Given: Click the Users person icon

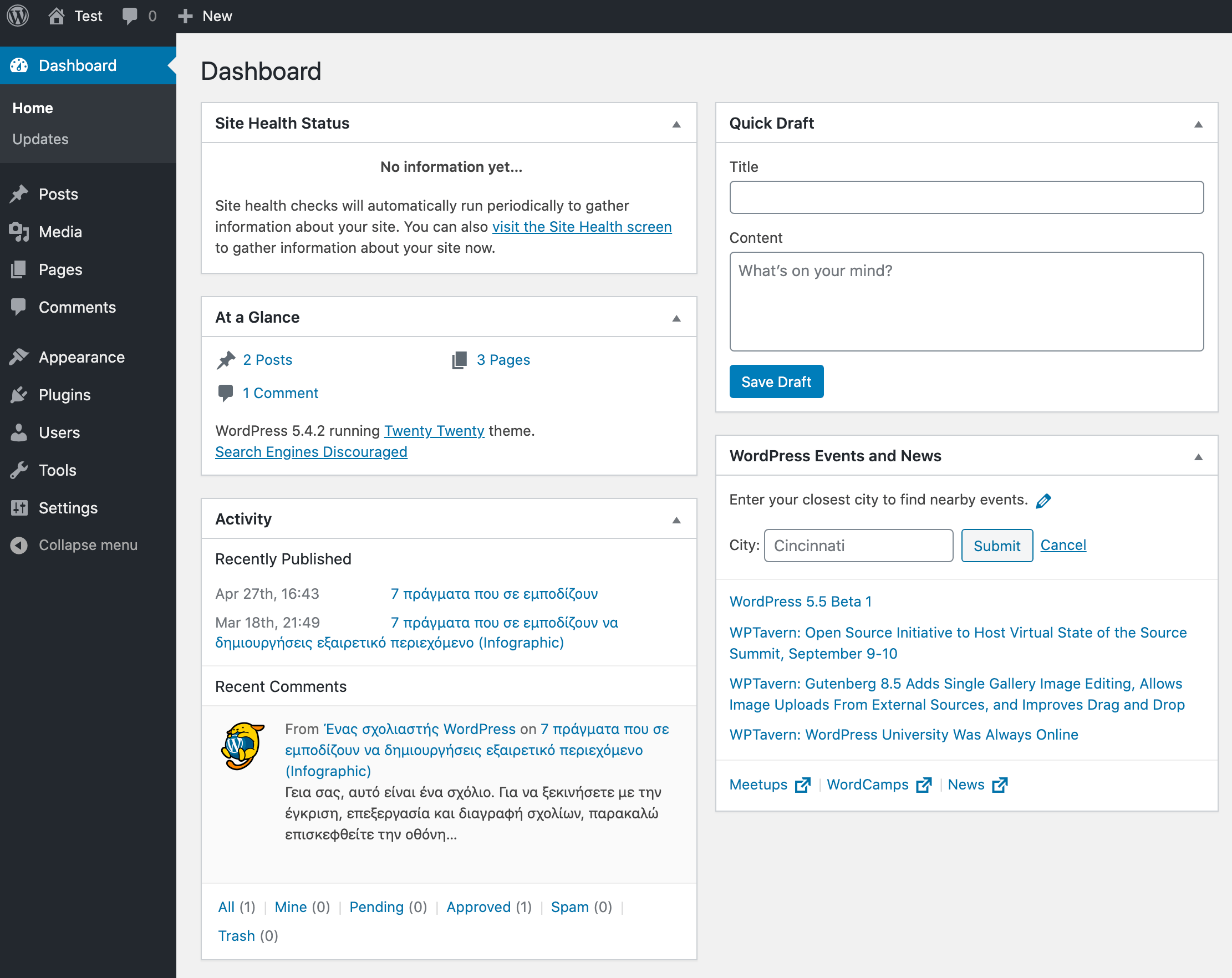Looking at the screenshot, I should click(x=19, y=432).
